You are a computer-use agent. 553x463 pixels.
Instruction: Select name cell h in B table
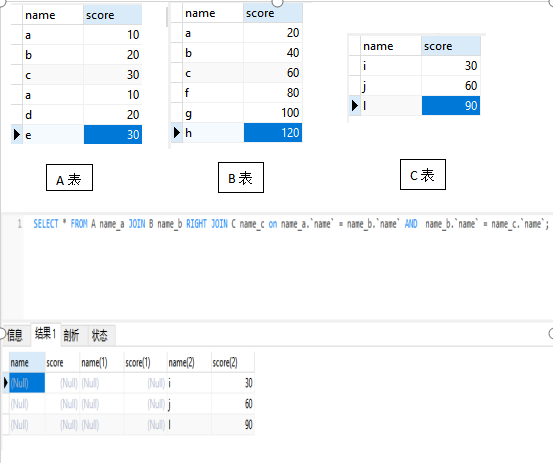(213, 133)
